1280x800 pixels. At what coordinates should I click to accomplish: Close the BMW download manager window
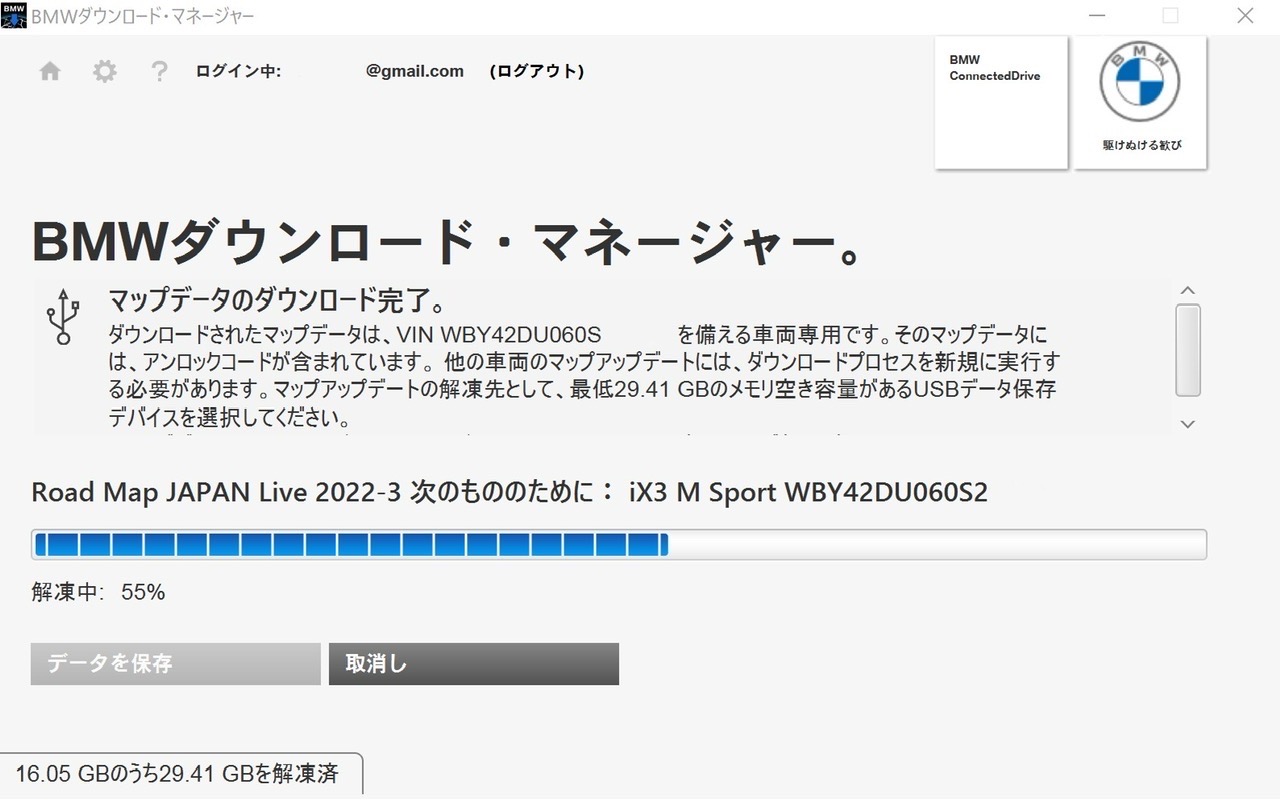(1245, 16)
